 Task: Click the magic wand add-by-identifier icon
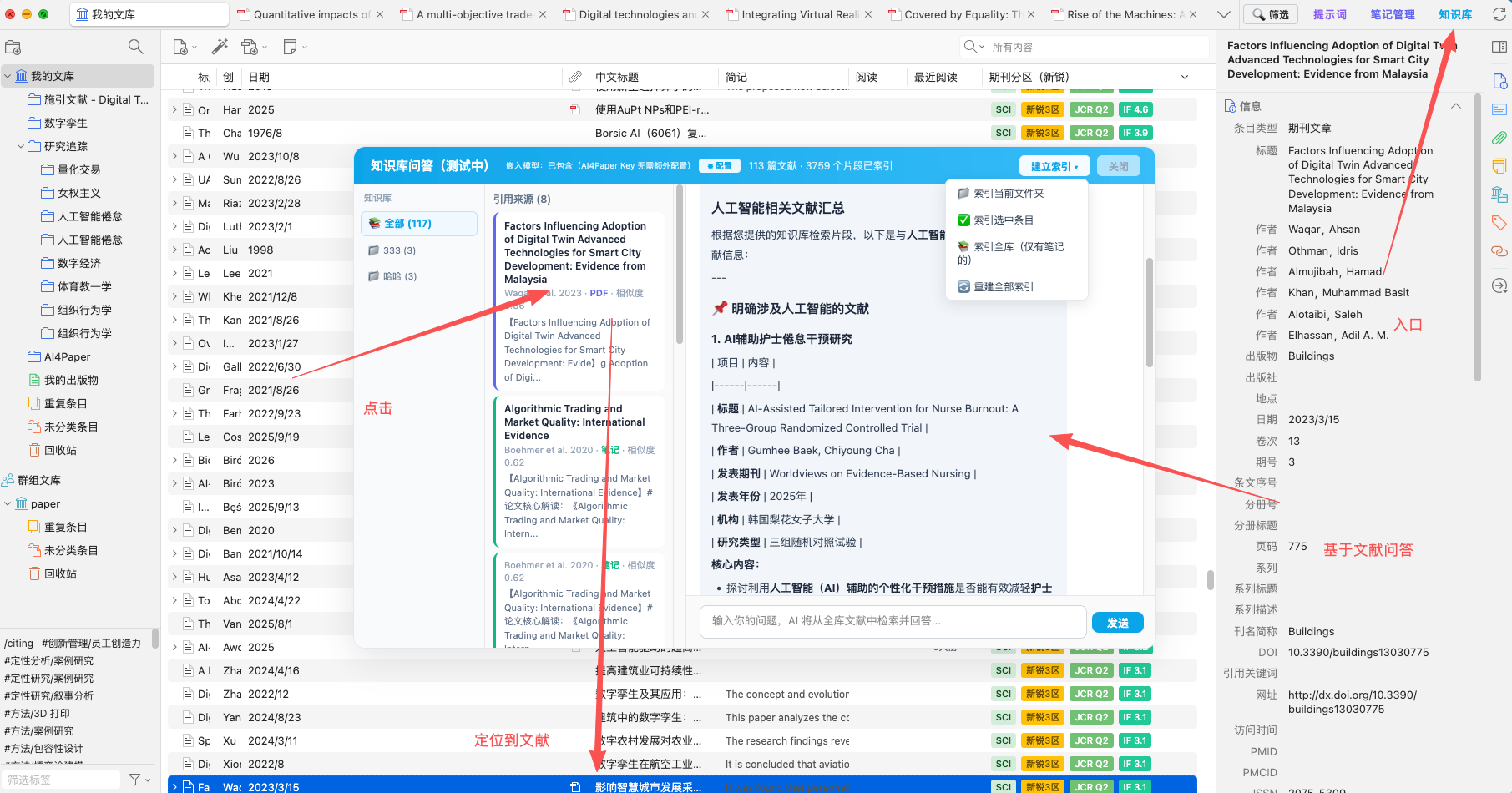pos(220,47)
